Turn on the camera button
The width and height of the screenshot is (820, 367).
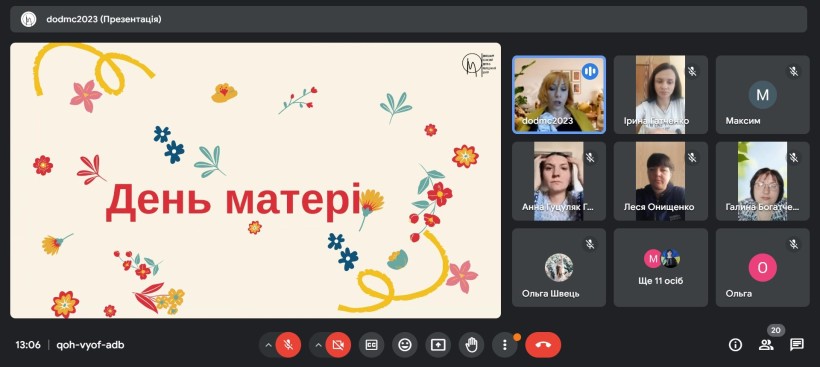click(x=338, y=345)
